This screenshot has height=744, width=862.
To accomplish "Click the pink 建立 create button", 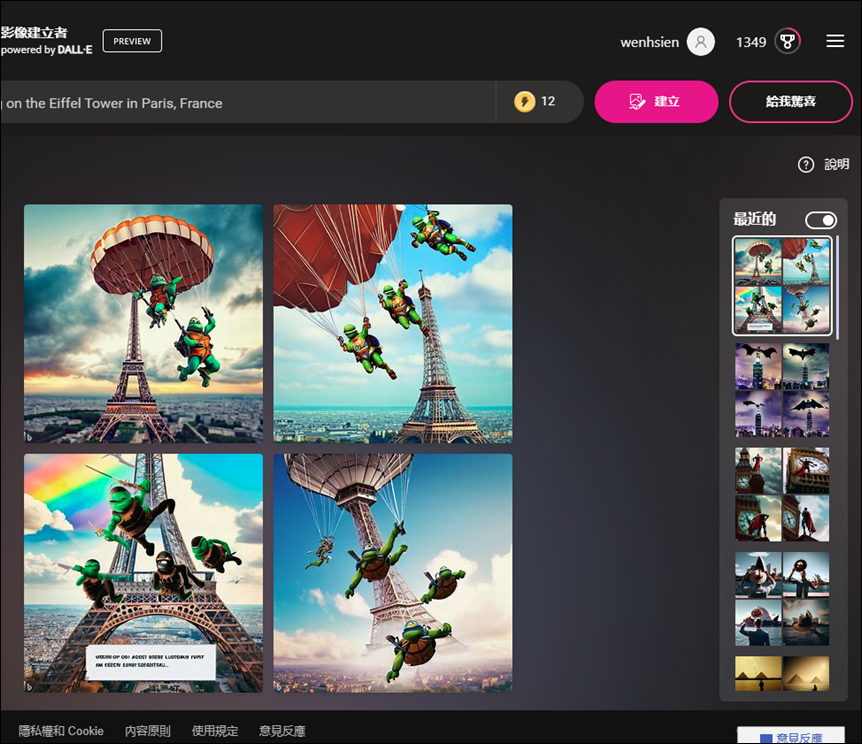I will [656, 102].
